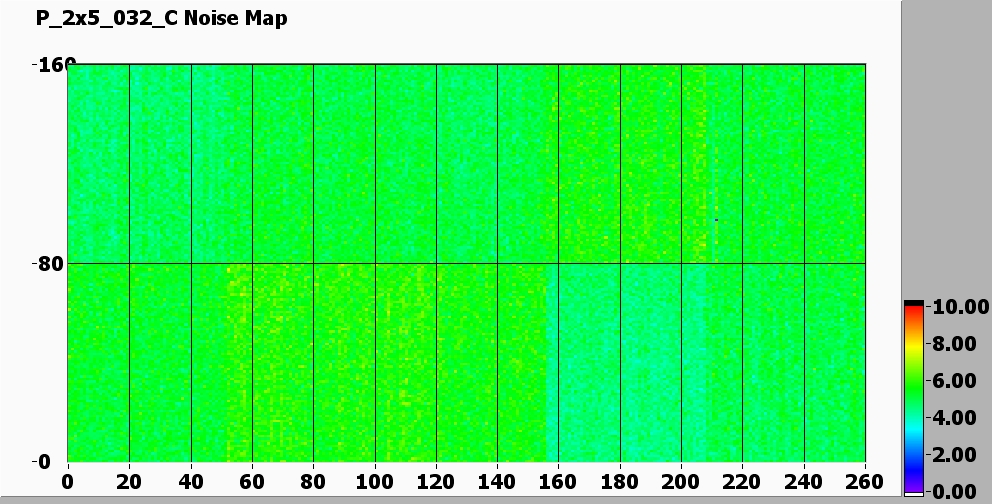The height and width of the screenshot is (504, 992).
Task: Click the color scale gradient bar
Action: pyautogui.click(x=914, y=398)
